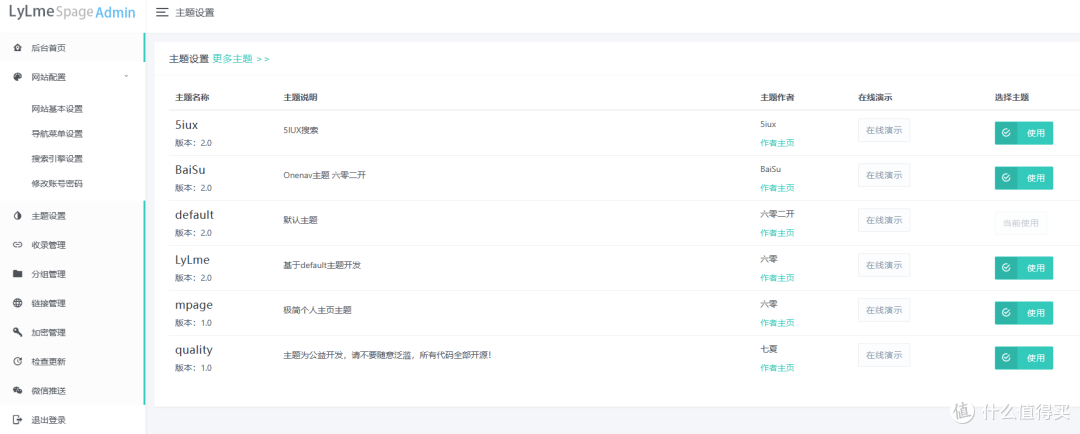
Task: Apply the 5iux theme with 使用
Action: [x=1024, y=133]
